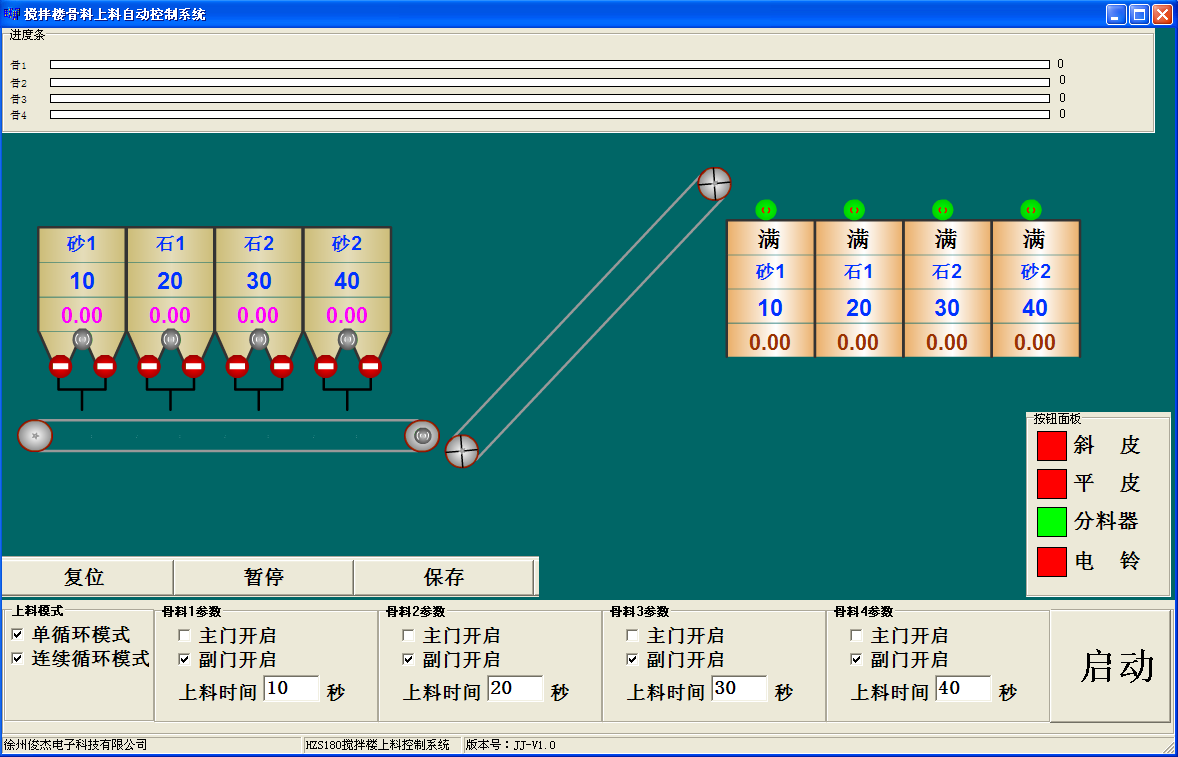The image size is (1178, 757).
Task: Click the magenta 0.00 on 石2 hopper
Action: (x=258, y=315)
